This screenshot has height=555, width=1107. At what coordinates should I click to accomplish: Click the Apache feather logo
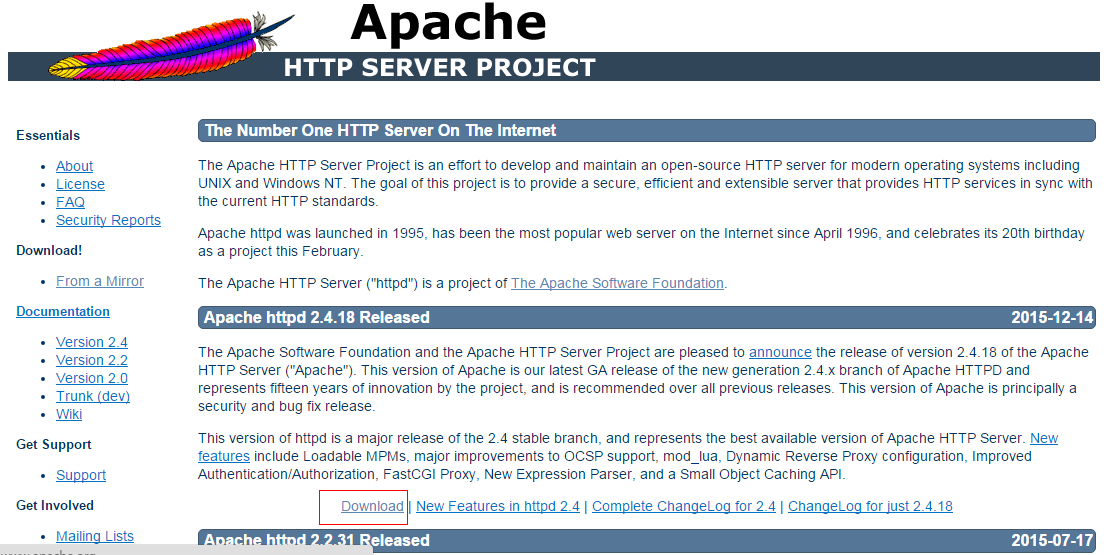pos(172,47)
